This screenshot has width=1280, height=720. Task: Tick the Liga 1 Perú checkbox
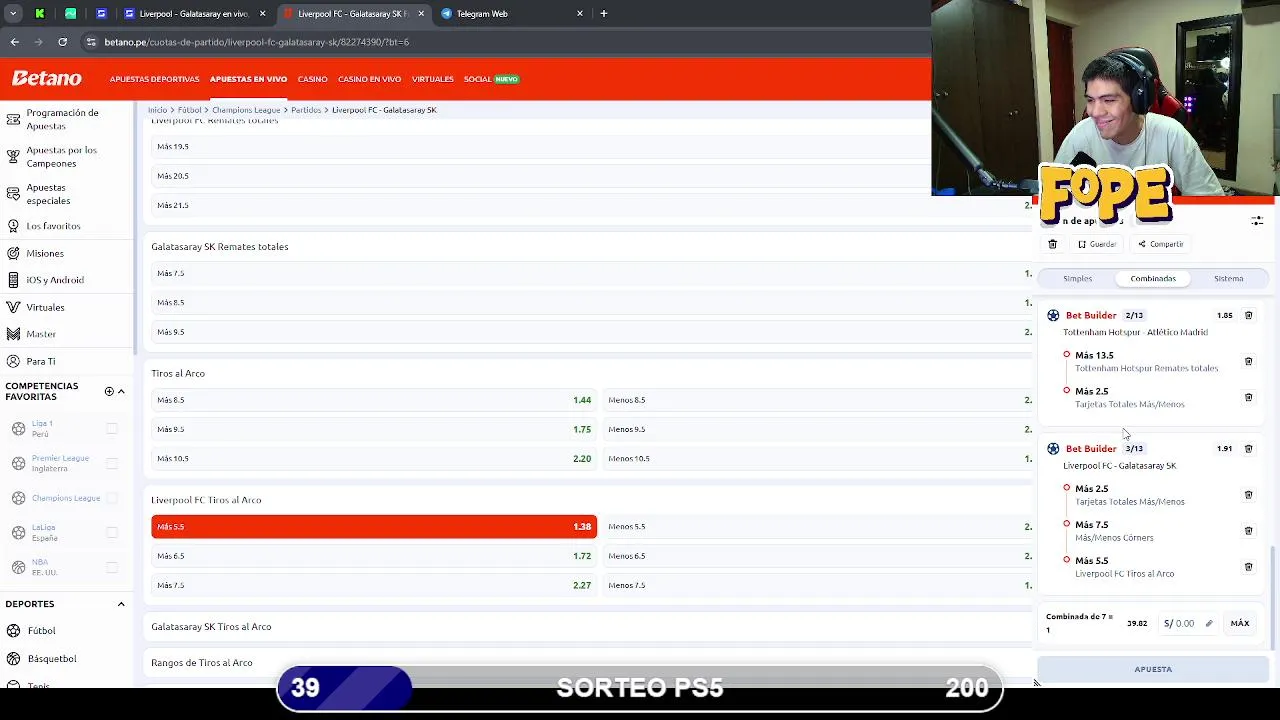pyautogui.click(x=112, y=428)
